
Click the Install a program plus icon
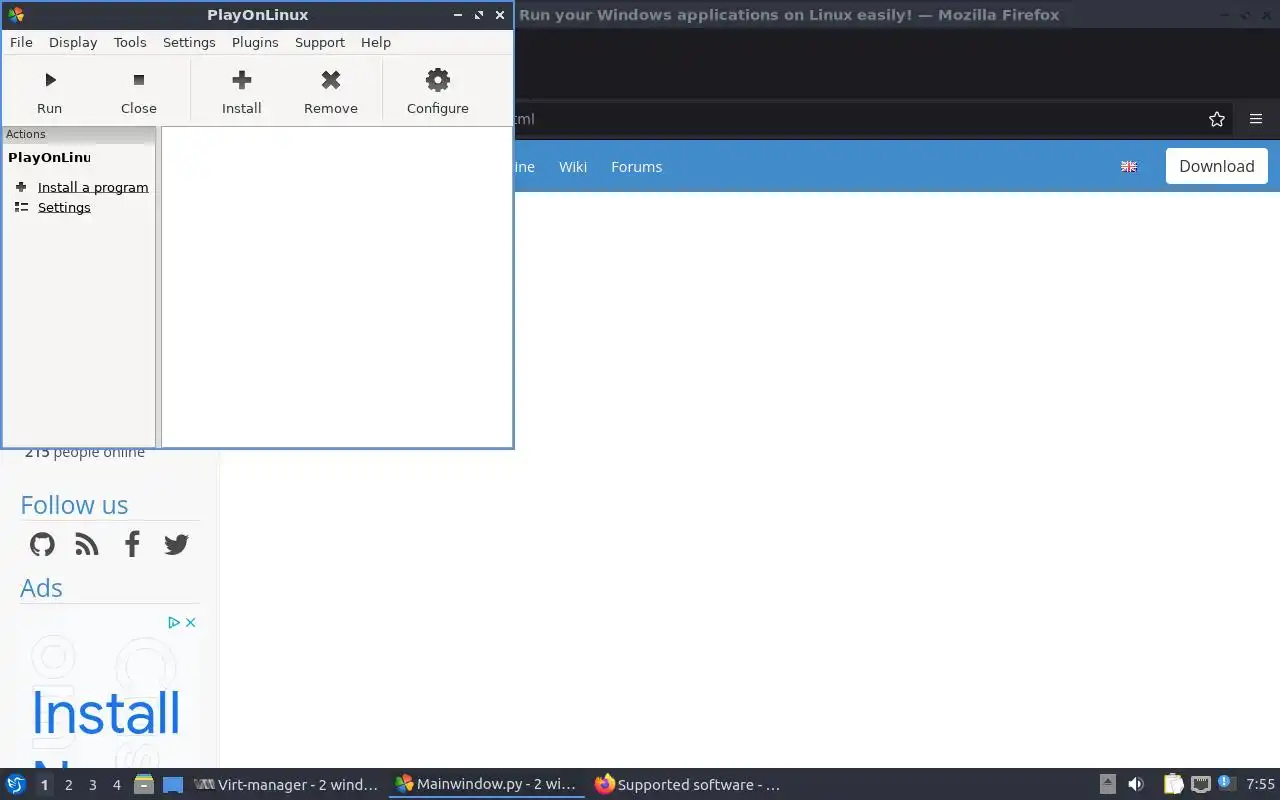(x=21, y=187)
